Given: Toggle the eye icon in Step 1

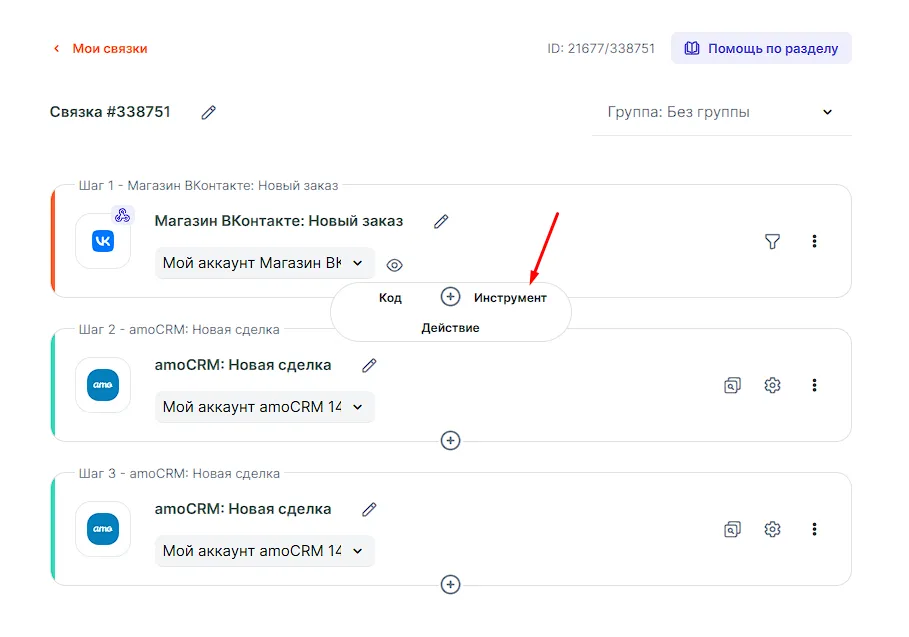Looking at the screenshot, I should (395, 265).
